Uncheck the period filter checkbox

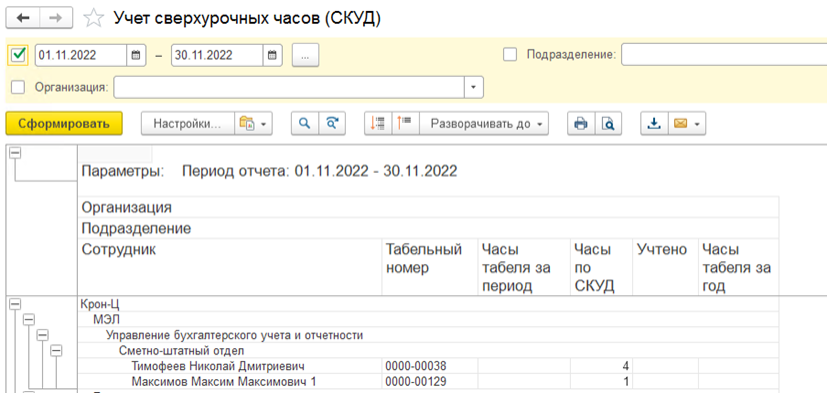coord(19,55)
